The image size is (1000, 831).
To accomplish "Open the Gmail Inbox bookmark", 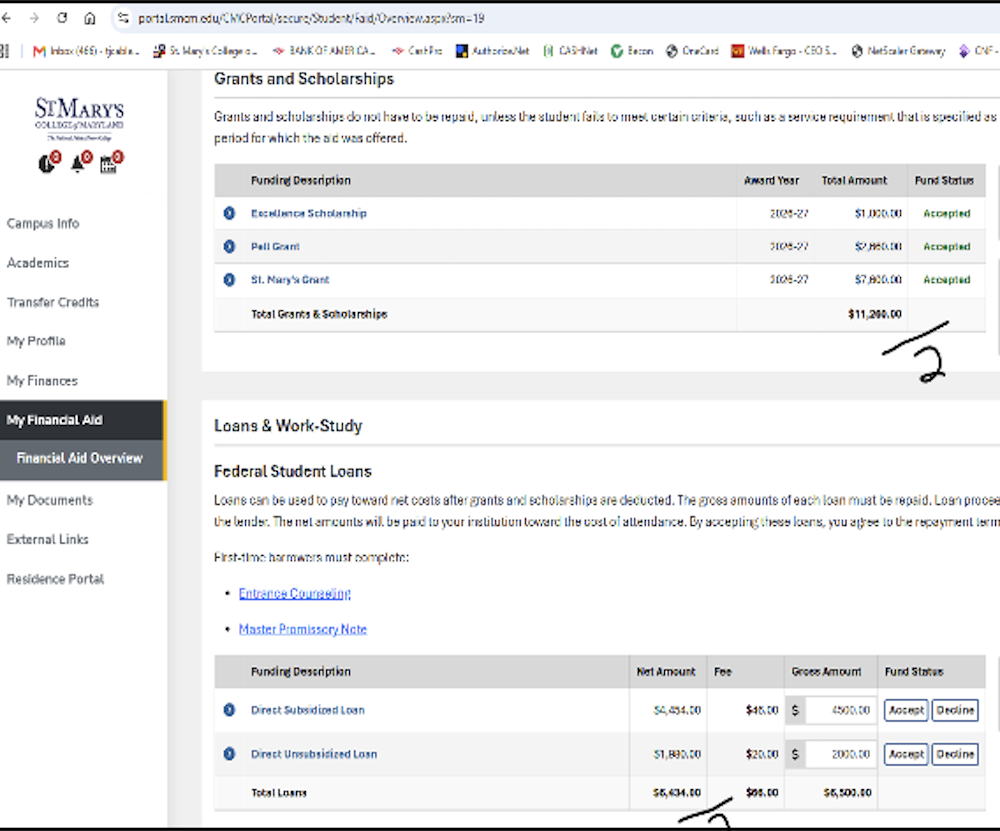I will pos(85,51).
